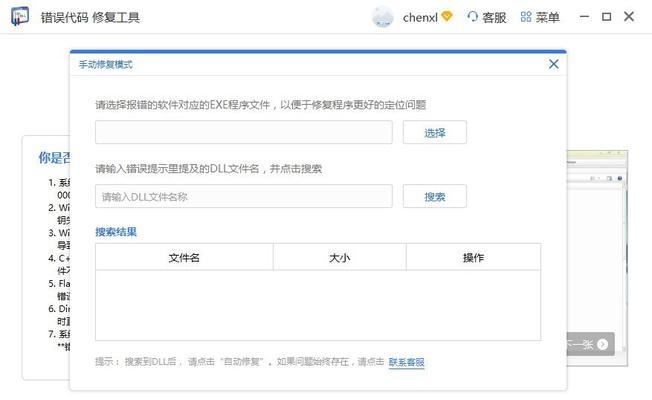Open the 联系客服 link
Image resolution: width=652 pixels, height=400 pixels.
click(406, 362)
